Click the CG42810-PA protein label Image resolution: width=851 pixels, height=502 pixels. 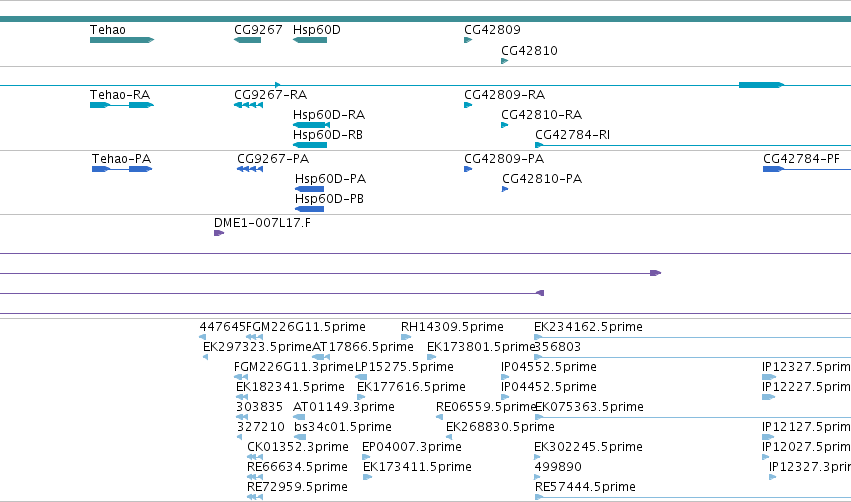pyautogui.click(x=542, y=179)
